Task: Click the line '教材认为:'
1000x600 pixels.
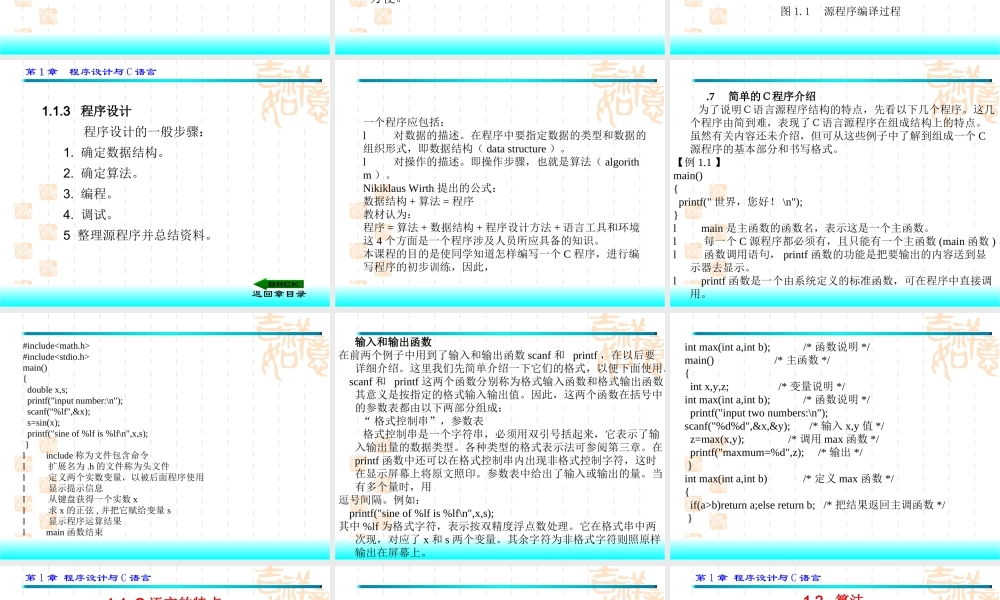Action: point(387,214)
